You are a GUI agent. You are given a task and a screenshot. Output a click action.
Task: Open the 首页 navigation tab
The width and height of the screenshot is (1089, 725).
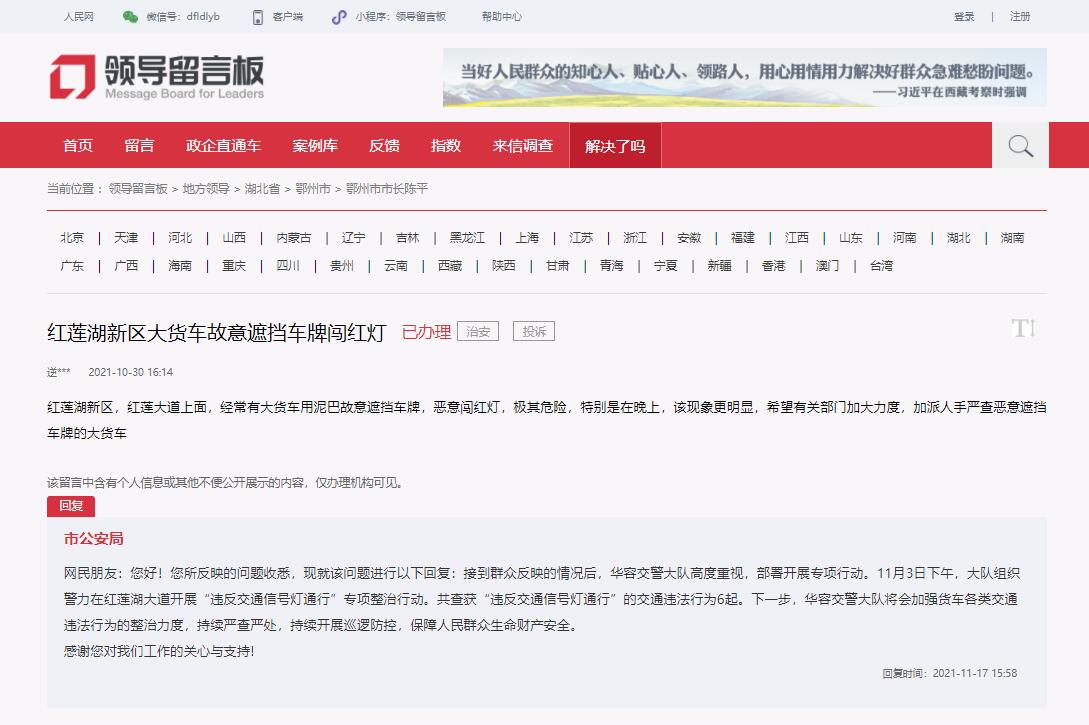pyautogui.click(x=78, y=146)
